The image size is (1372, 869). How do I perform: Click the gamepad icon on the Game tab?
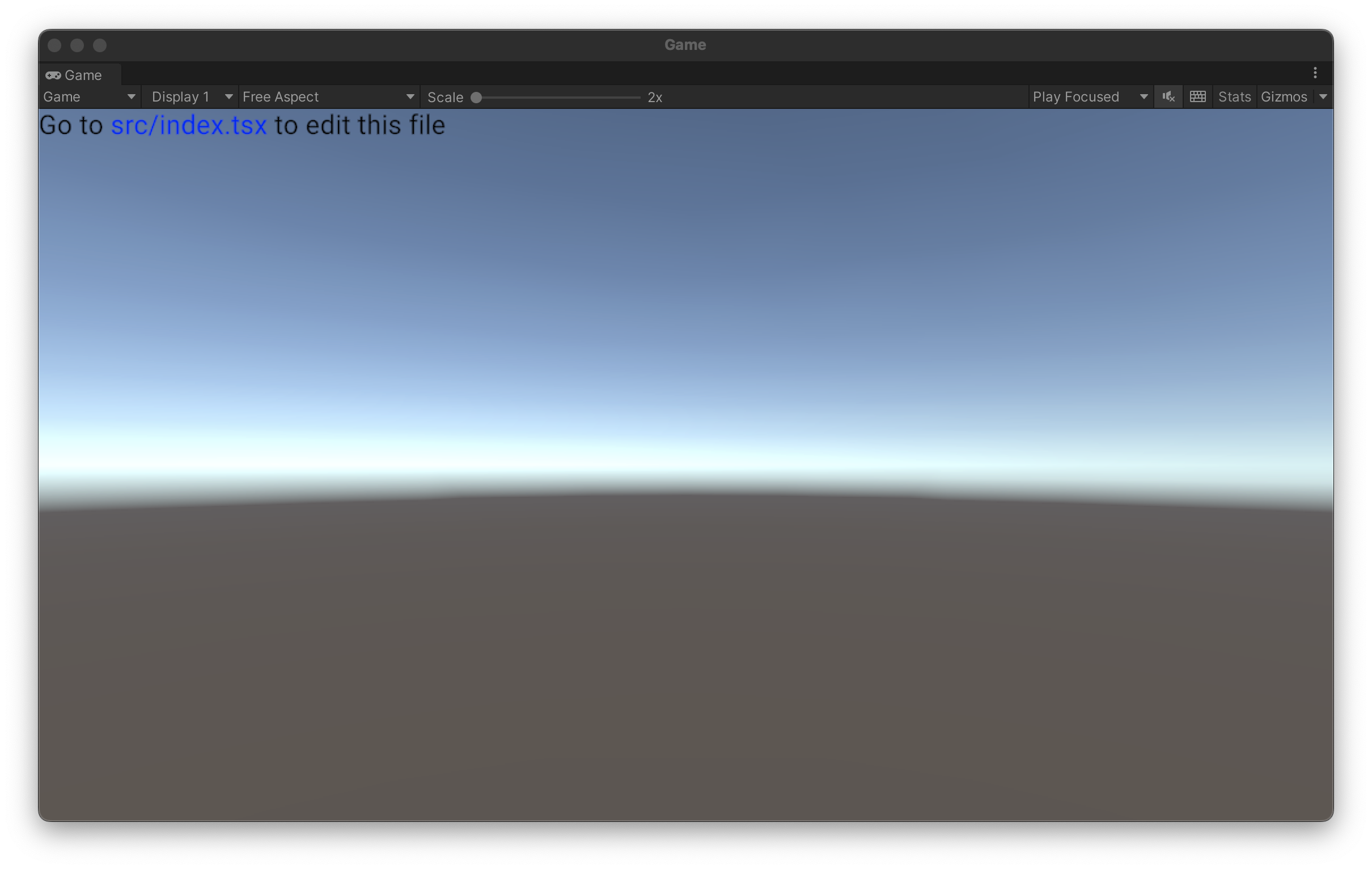tap(54, 75)
